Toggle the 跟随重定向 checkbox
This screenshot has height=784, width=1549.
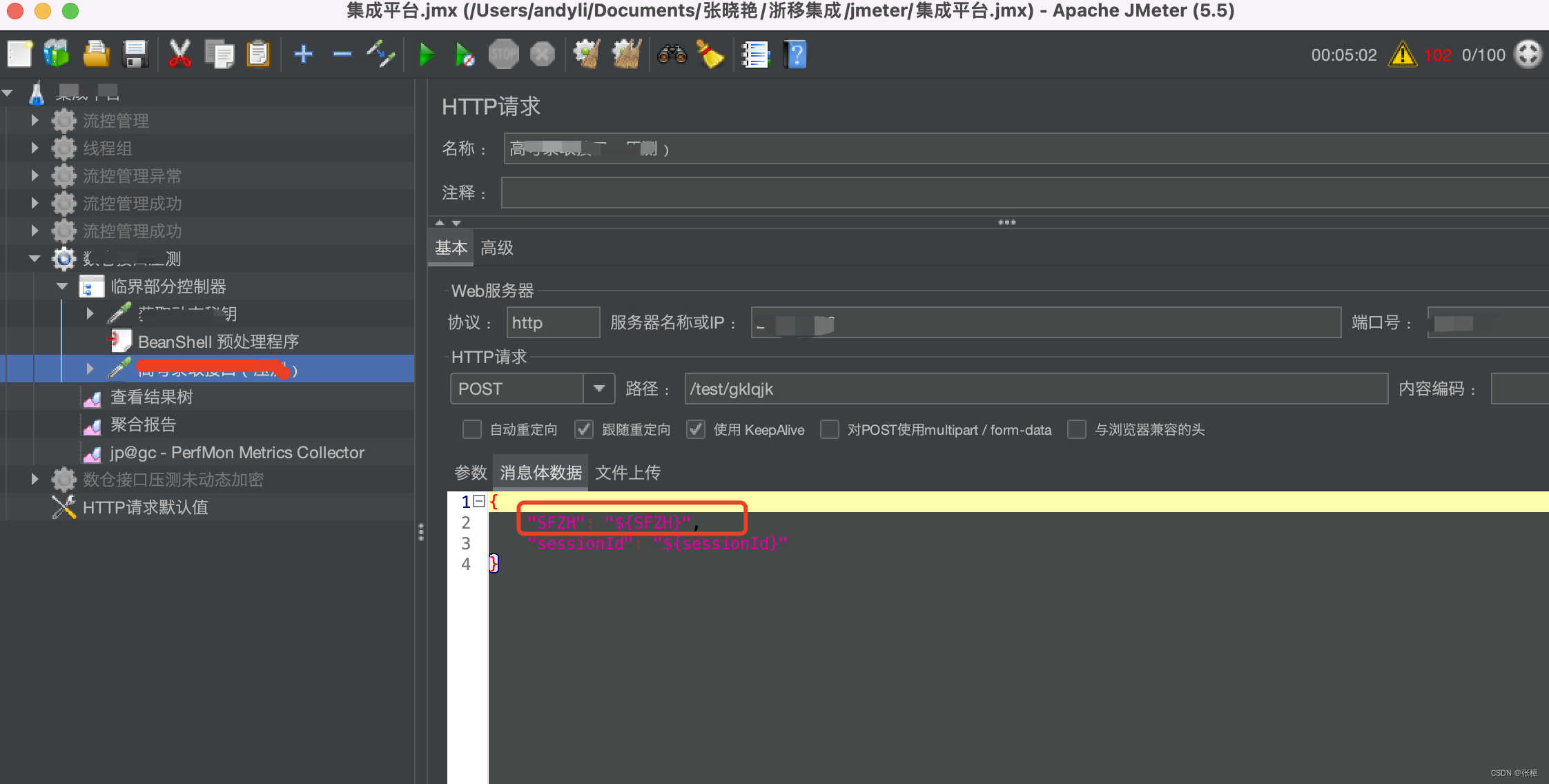point(584,429)
